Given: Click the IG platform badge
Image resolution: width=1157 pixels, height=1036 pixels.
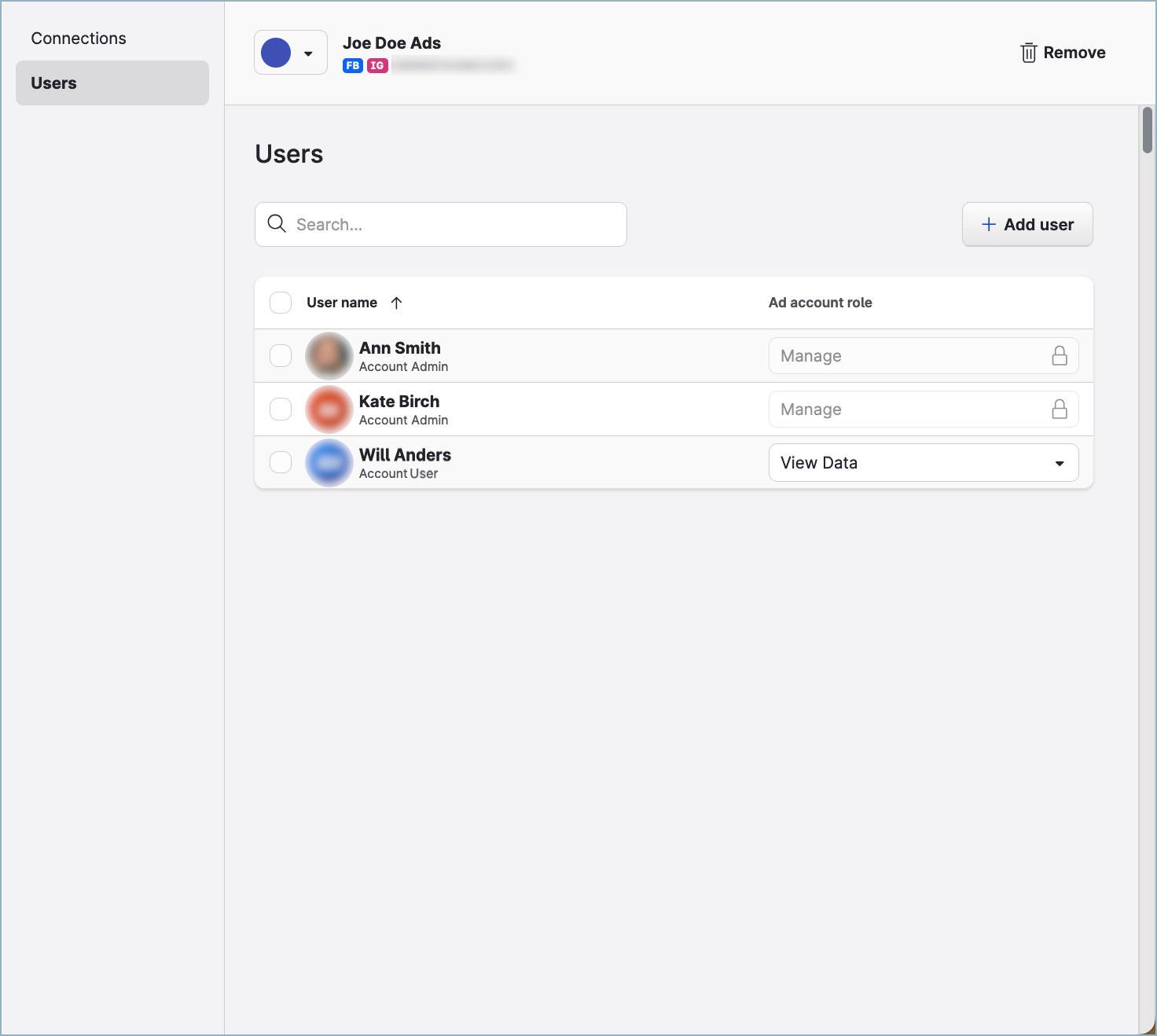Looking at the screenshot, I should click(377, 66).
